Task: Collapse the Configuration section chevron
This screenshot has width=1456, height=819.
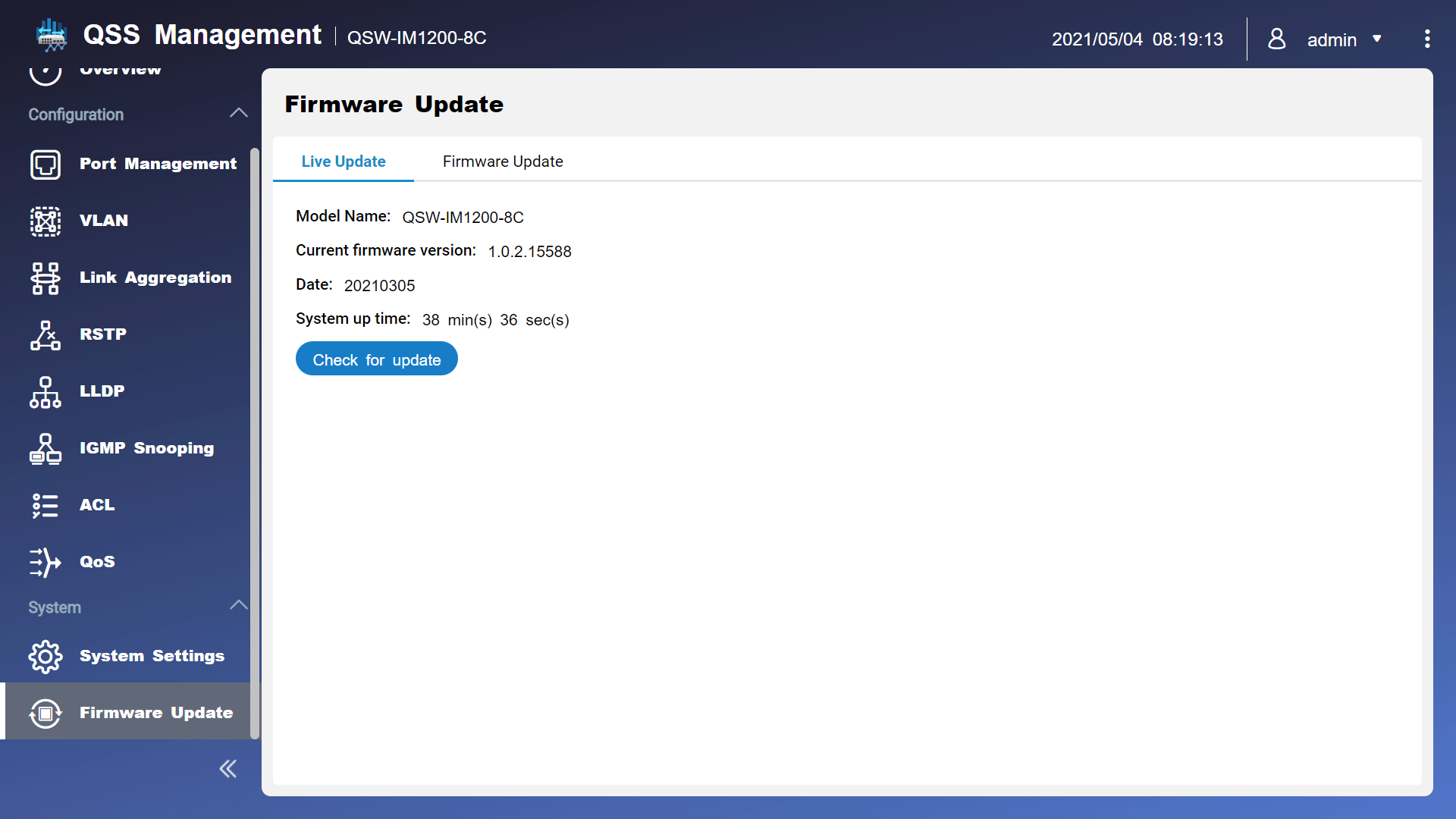Action: pyautogui.click(x=238, y=114)
